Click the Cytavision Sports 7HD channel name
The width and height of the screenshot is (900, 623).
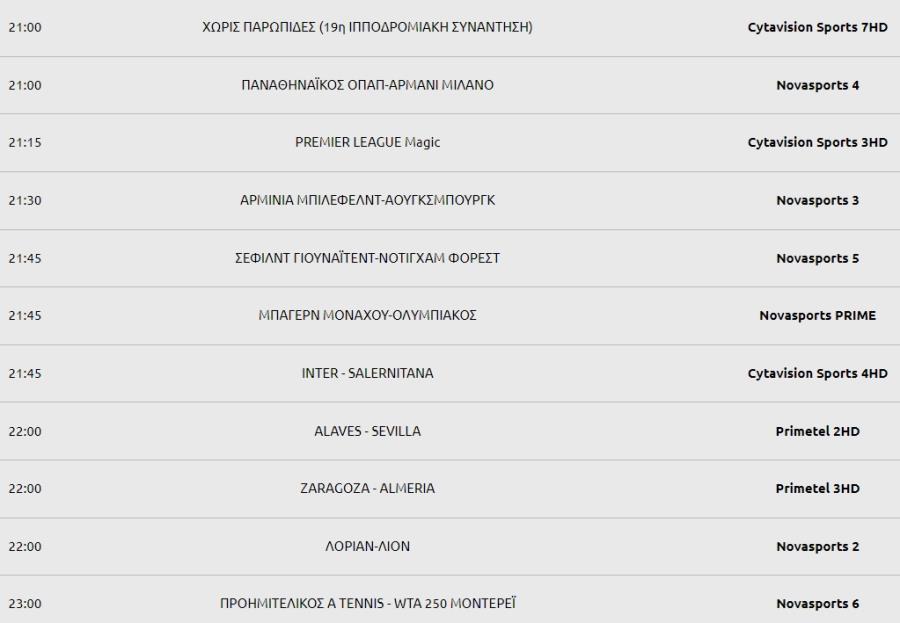[x=817, y=27]
